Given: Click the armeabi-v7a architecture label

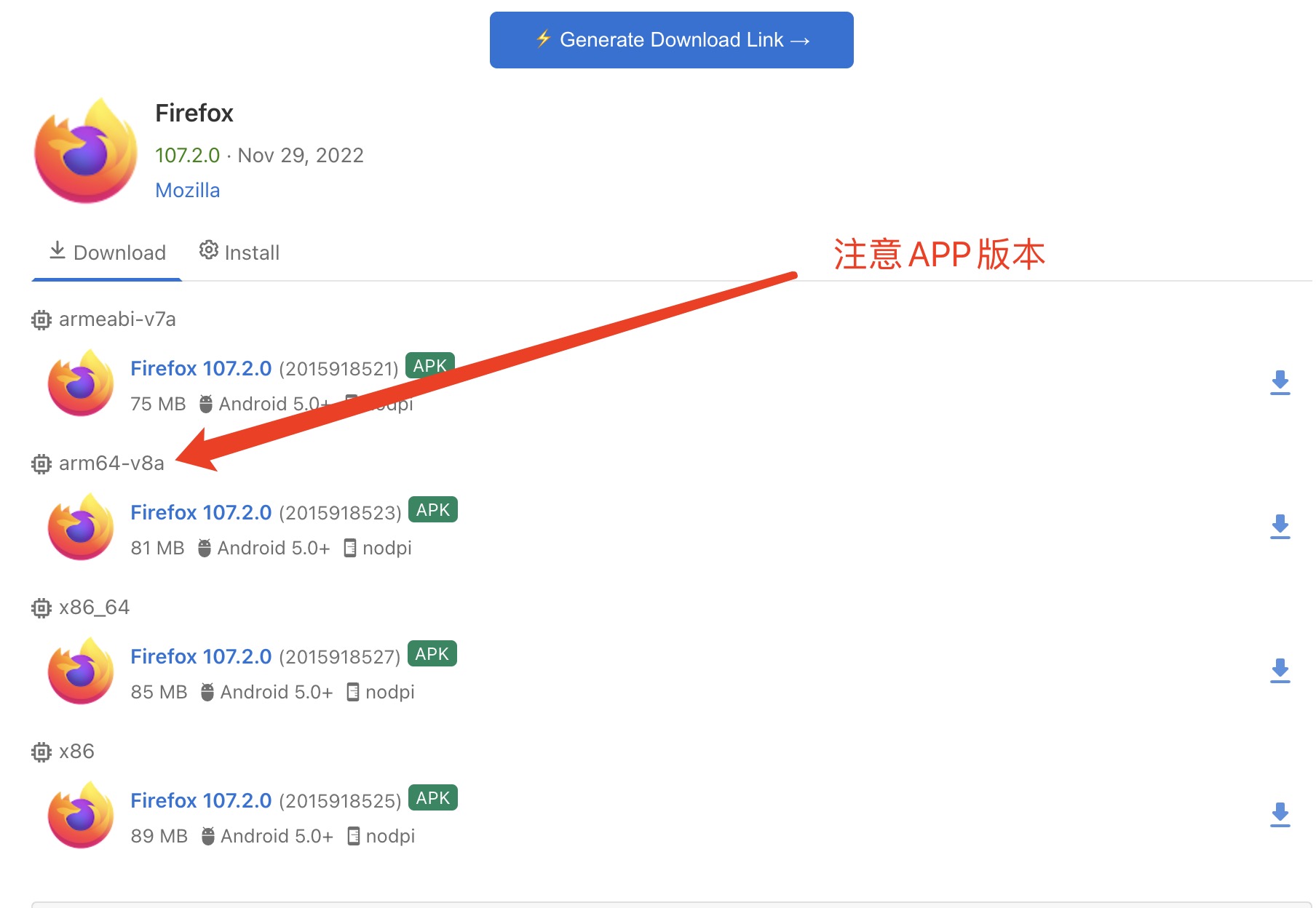Looking at the screenshot, I should pos(117,319).
